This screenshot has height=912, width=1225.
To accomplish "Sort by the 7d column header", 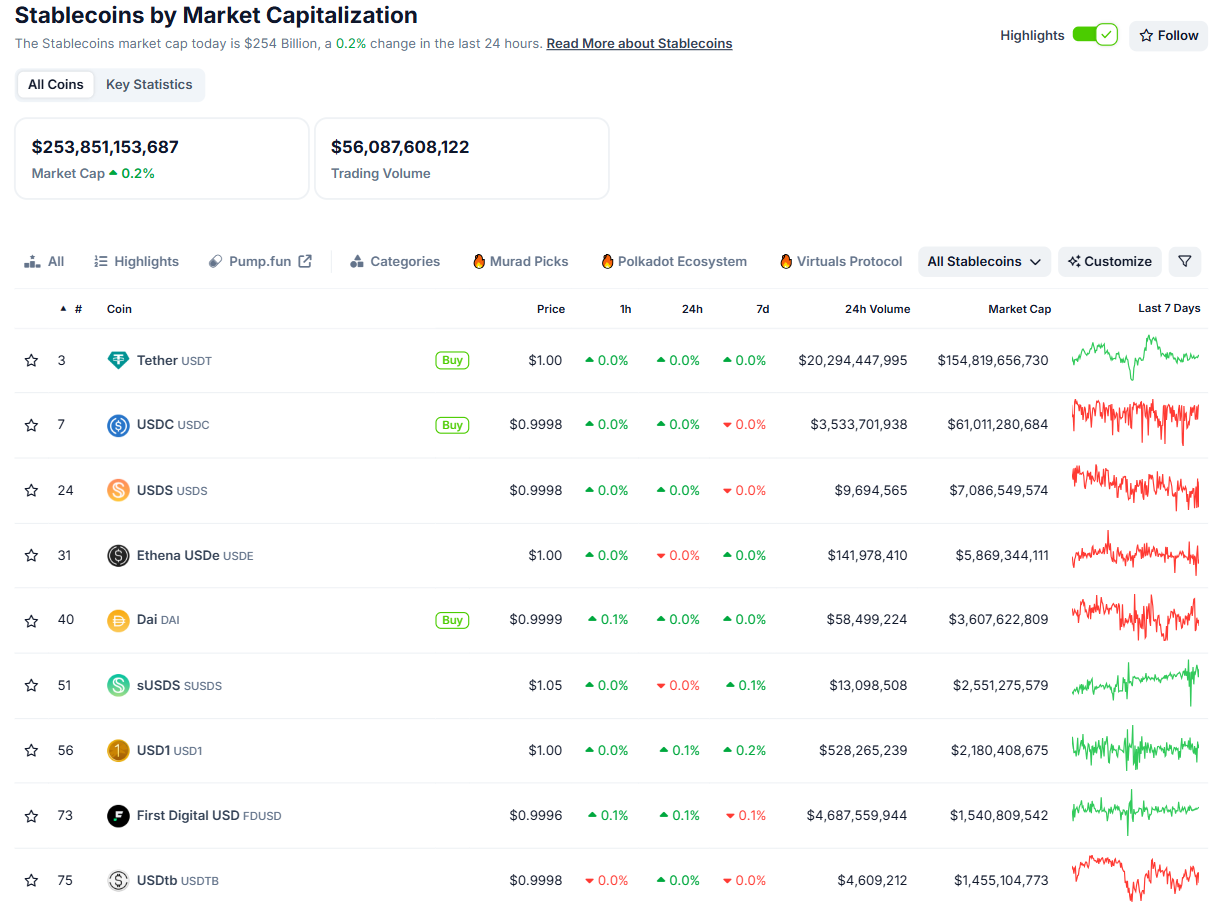I will [x=763, y=309].
